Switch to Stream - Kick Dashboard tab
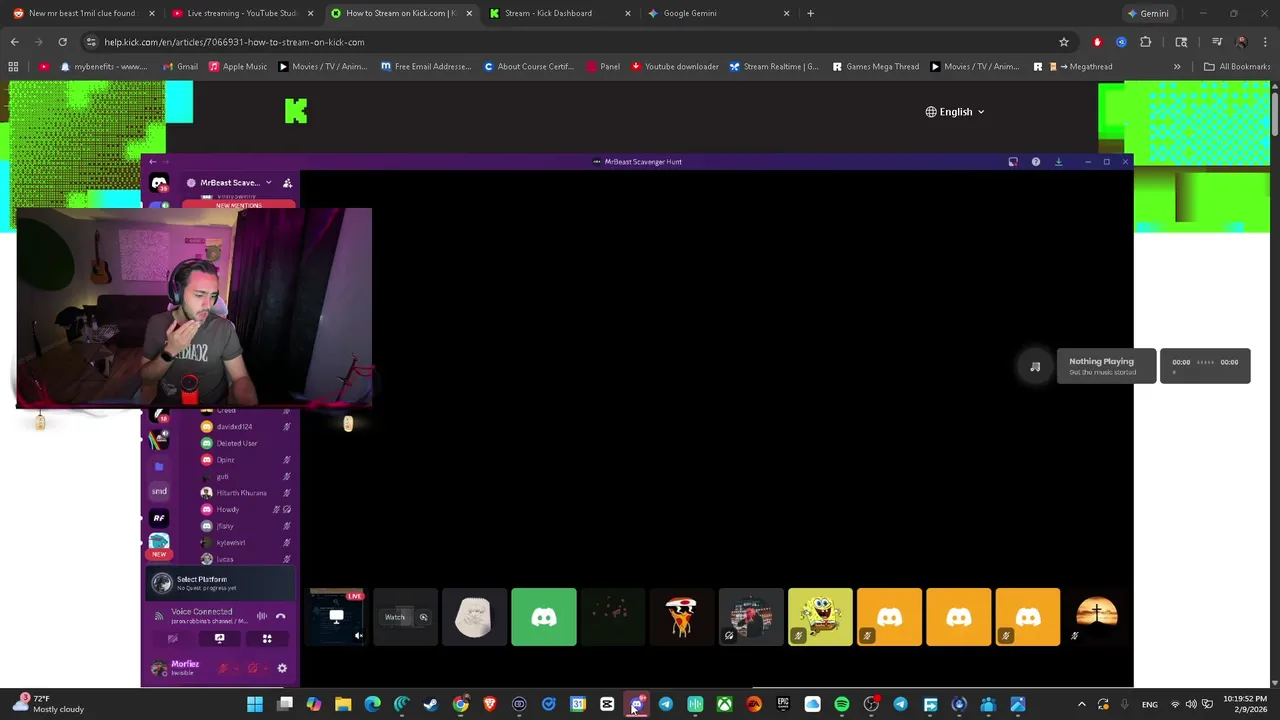The image size is (1280, 720). 560,13
